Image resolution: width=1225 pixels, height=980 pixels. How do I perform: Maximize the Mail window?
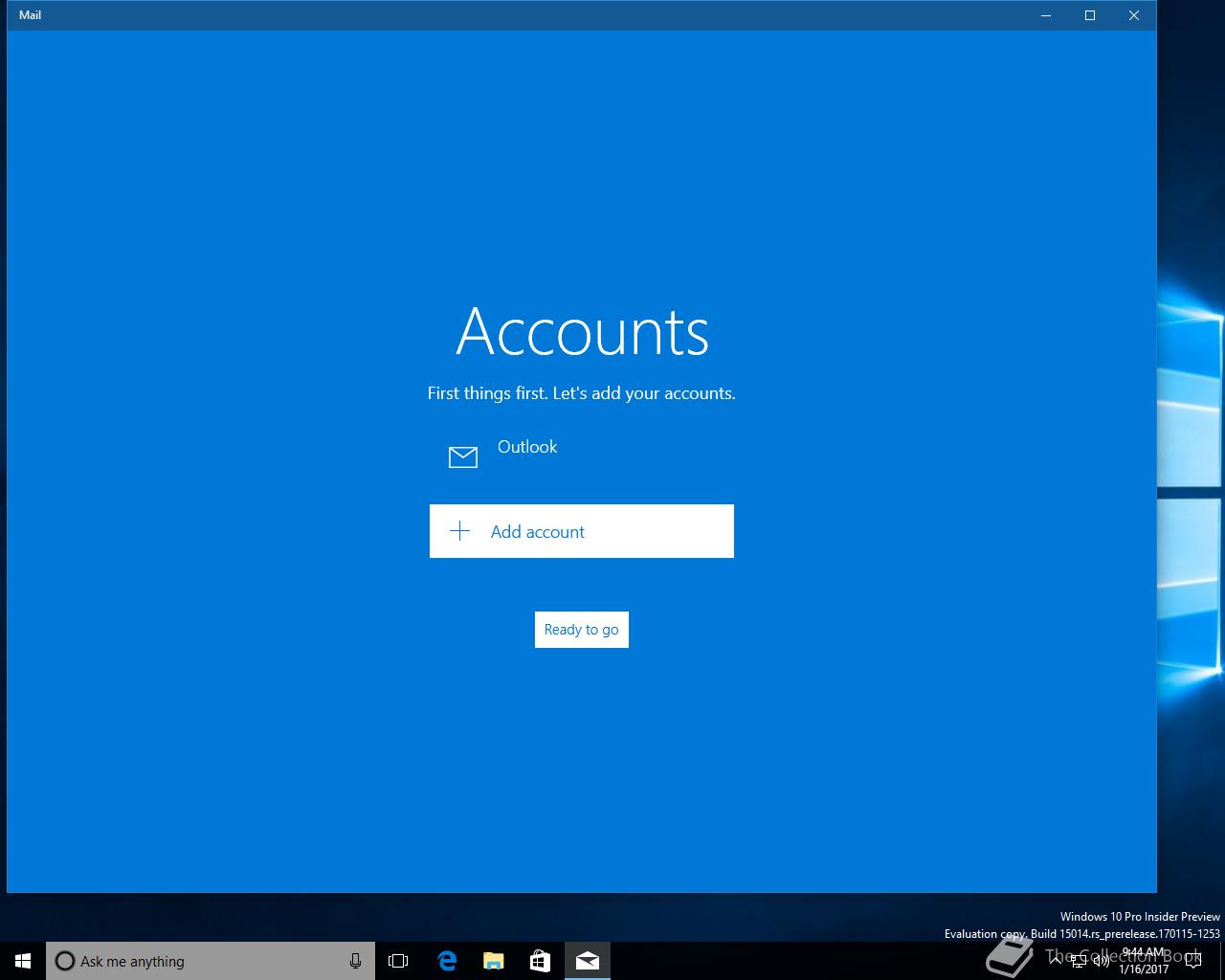tap(1090, 15)
